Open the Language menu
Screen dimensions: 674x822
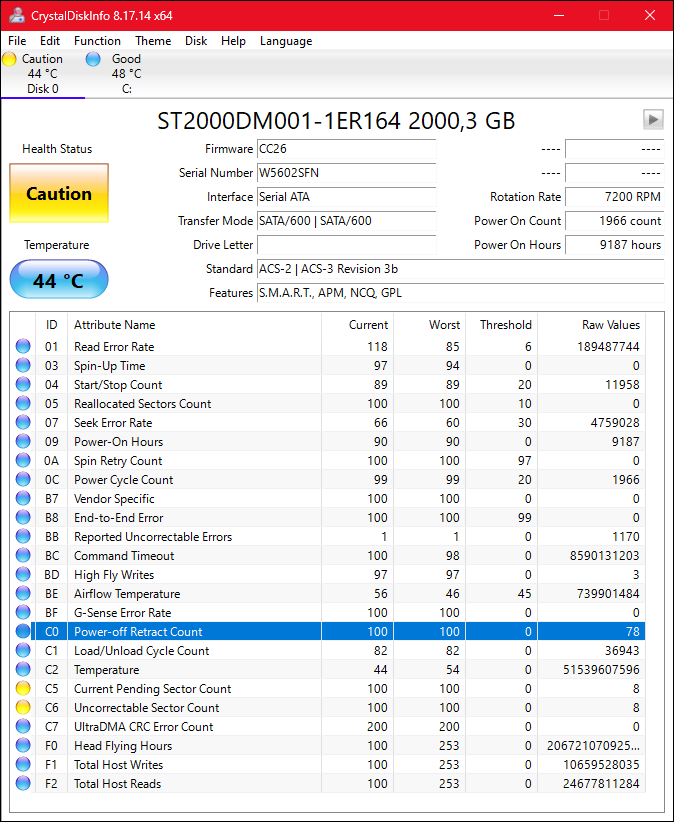coord(286,41)
